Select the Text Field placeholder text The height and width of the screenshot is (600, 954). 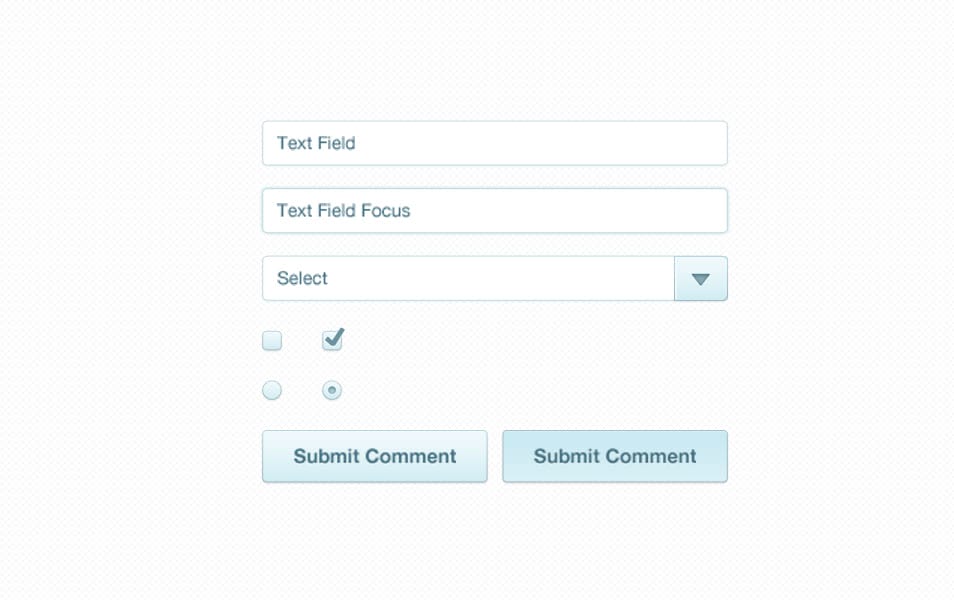click(x=316, y=143)
